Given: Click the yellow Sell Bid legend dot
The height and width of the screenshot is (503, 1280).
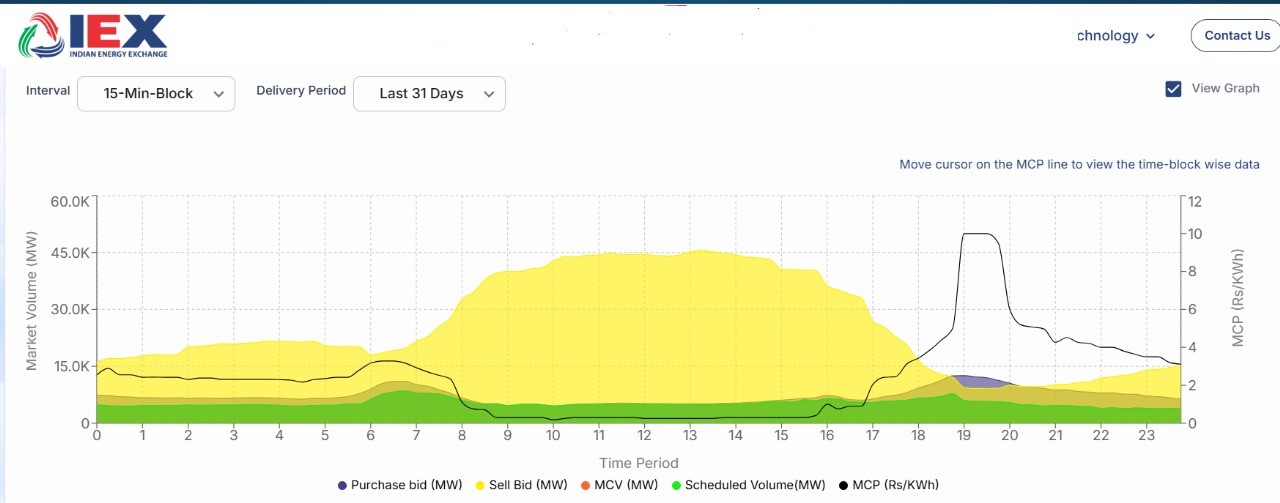Looking at the screenshot, I should [480, 485].
